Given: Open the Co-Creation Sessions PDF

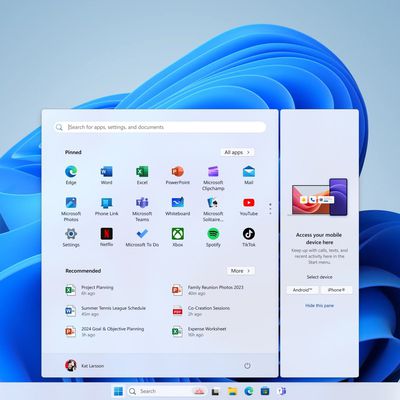Looking at the screenshot, I should (201, 311).
